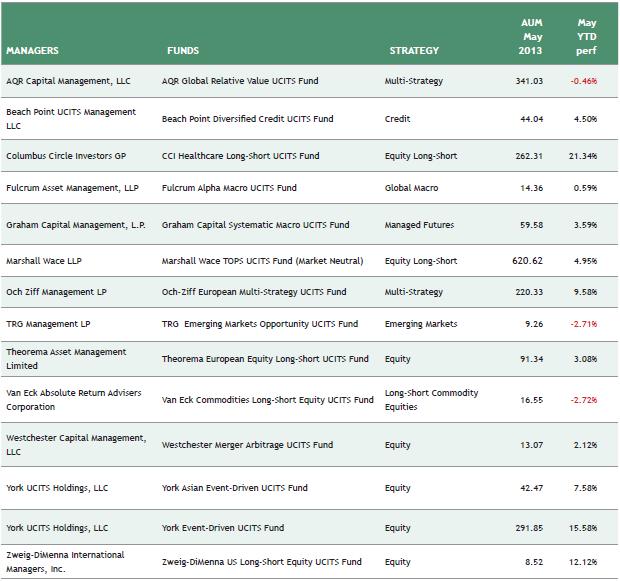Click the FUNDS column header

tap(183, 50)
